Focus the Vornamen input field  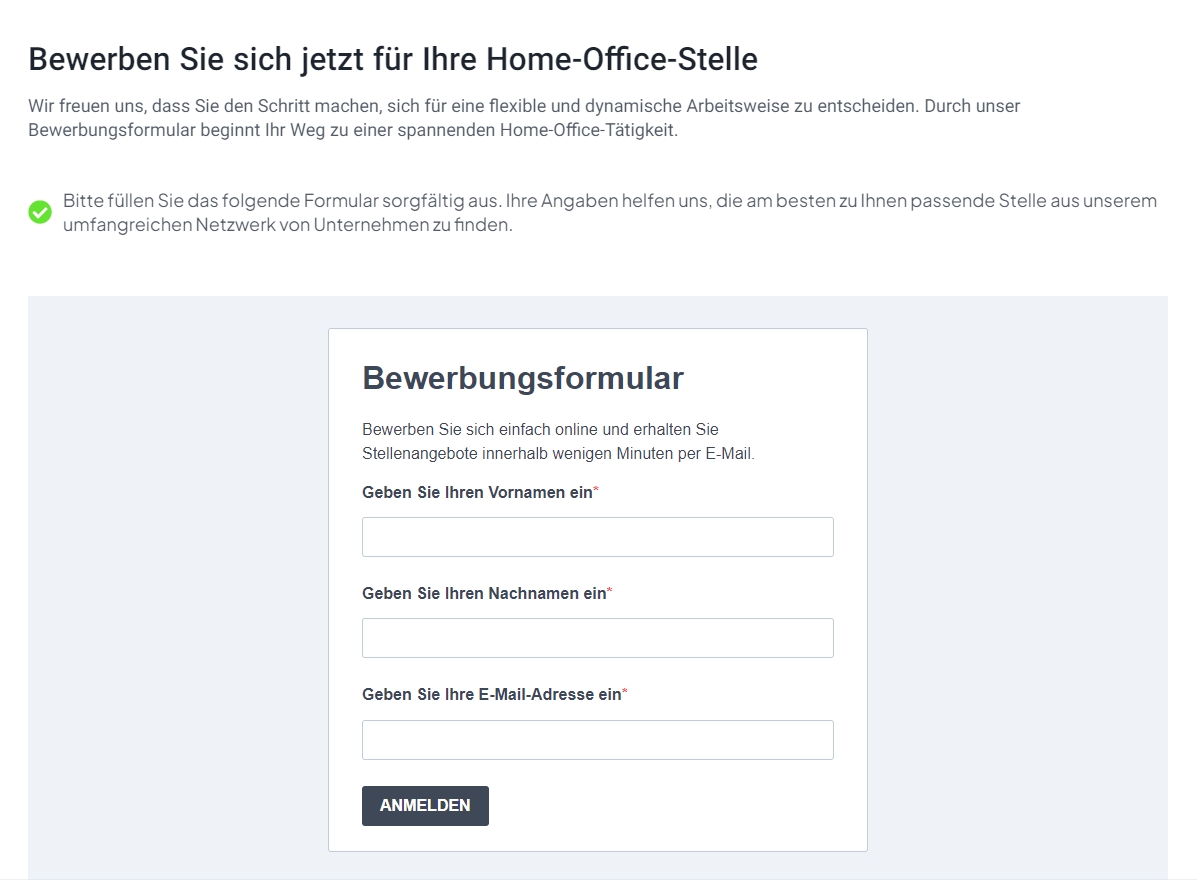click(598, 537)
